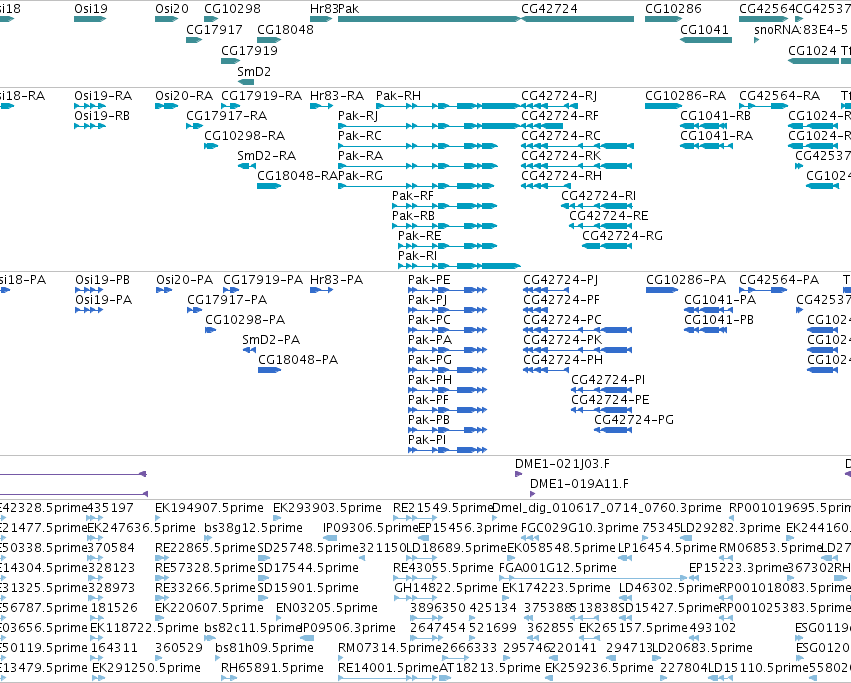Screen dimensions: 851x683
Task: Select the CG42724-RJ transcript label
Action: pyautogui.click(x=559, y=96)
